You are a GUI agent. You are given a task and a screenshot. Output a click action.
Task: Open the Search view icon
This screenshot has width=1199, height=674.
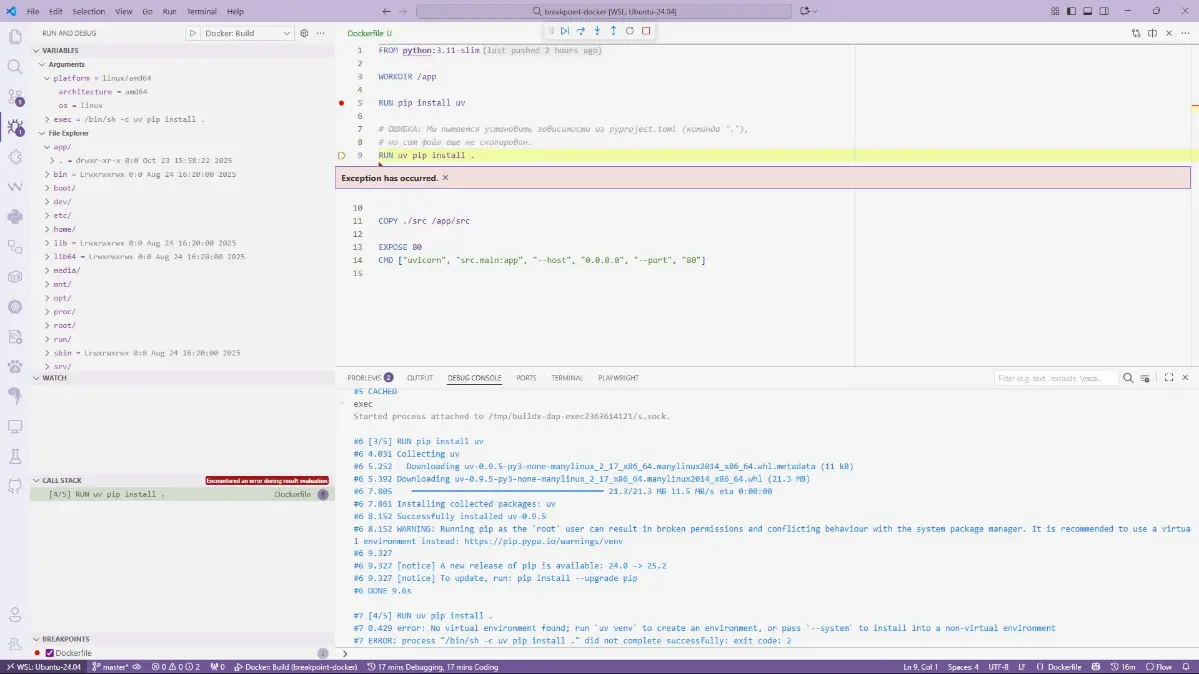tap(15, 67)
